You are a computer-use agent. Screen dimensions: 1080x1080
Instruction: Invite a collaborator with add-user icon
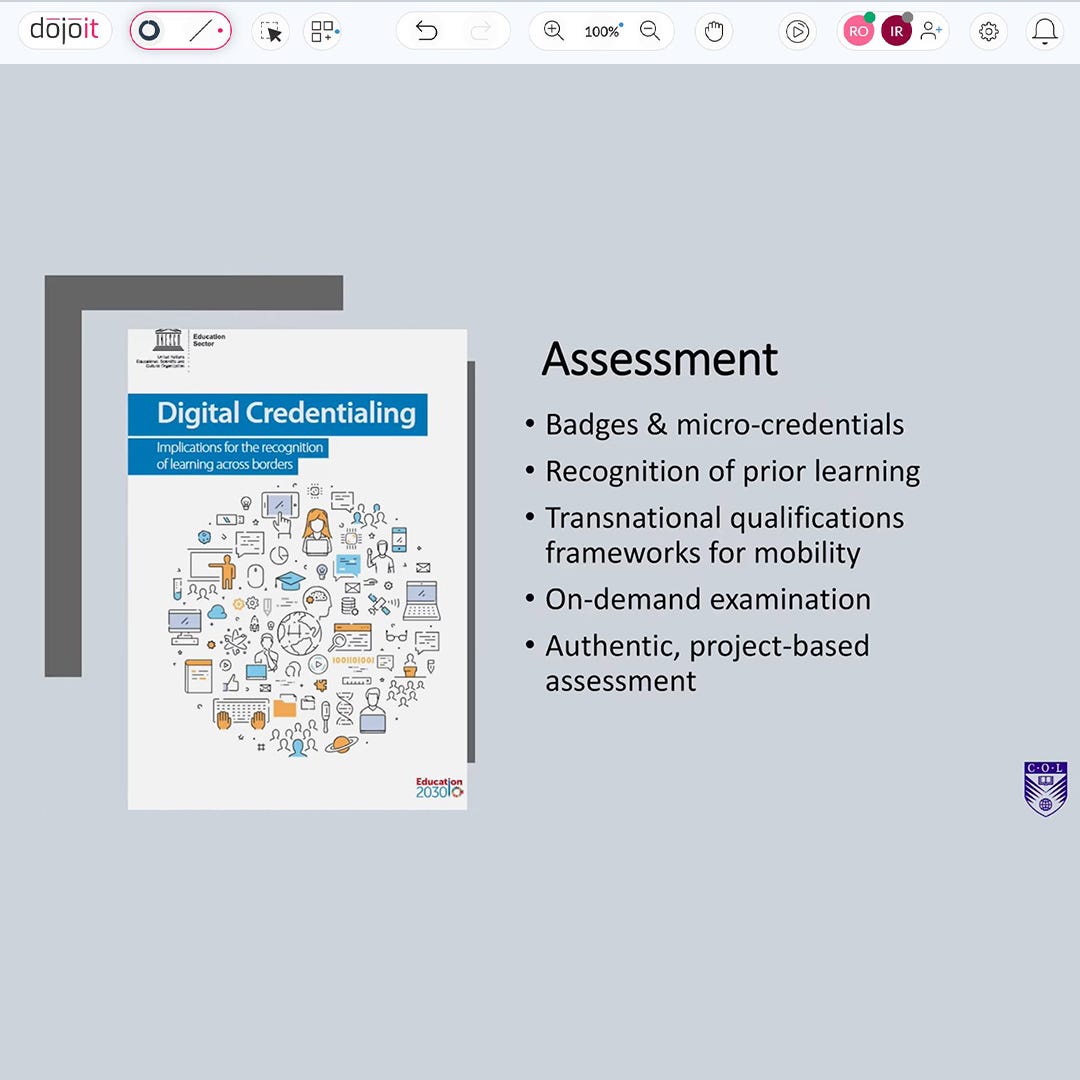(931, 31)
